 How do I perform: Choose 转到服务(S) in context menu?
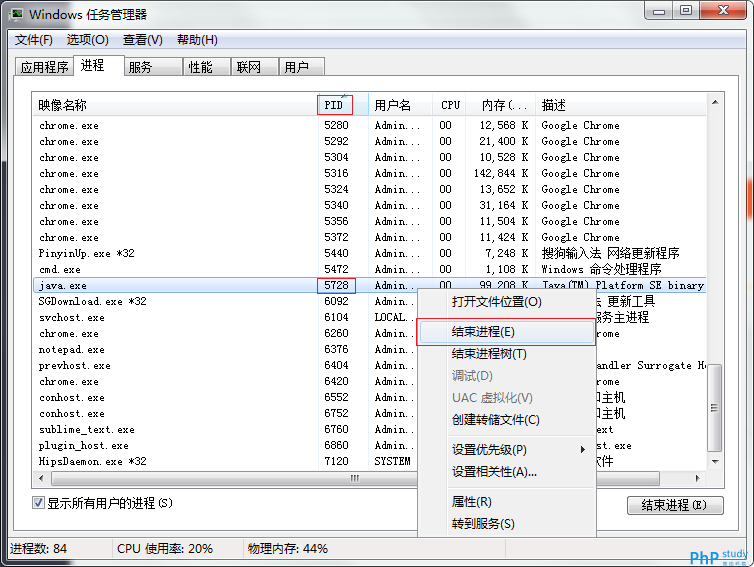pyautogui.click(x=507, y=524)
